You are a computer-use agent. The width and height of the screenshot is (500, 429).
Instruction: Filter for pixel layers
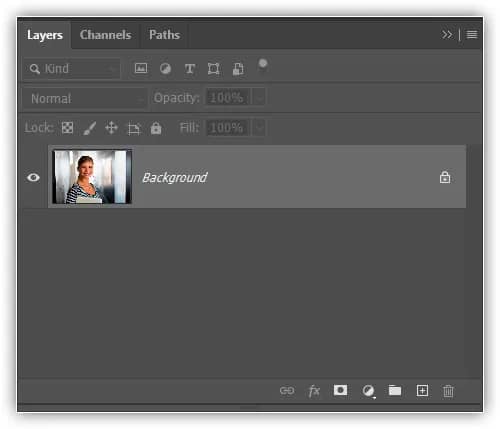tap(141, 68)
